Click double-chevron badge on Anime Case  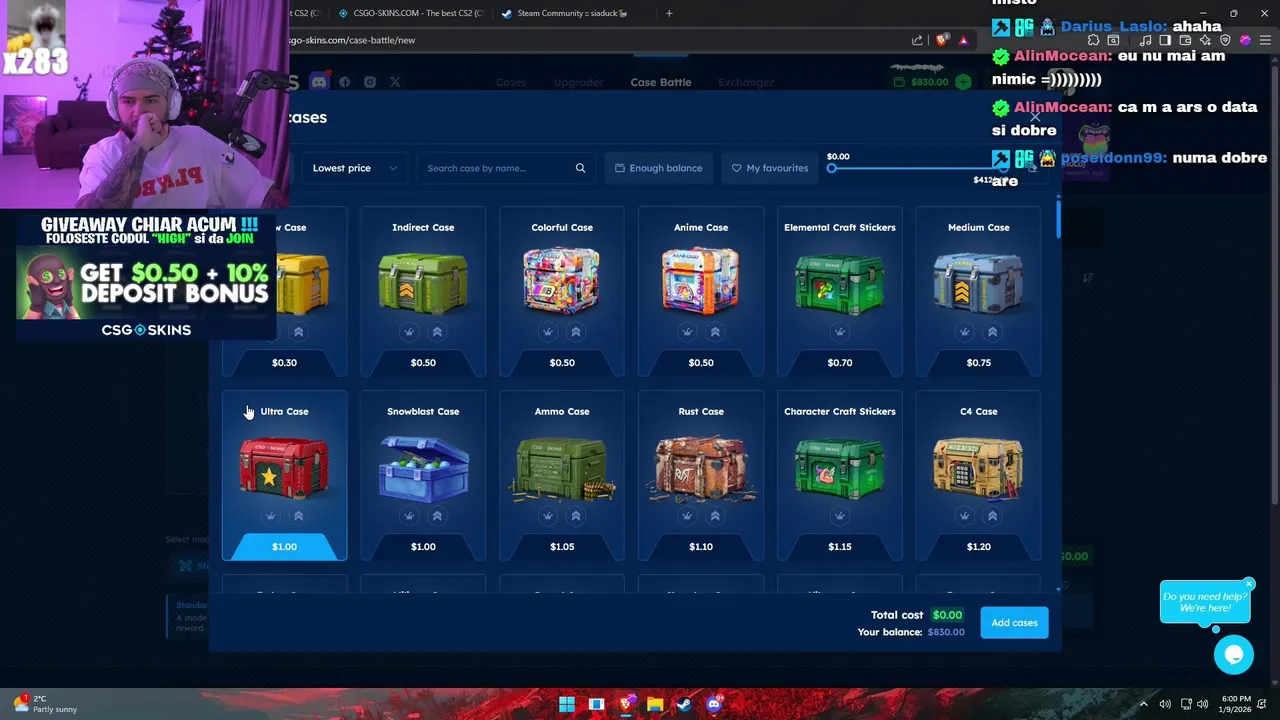point(715,332)
